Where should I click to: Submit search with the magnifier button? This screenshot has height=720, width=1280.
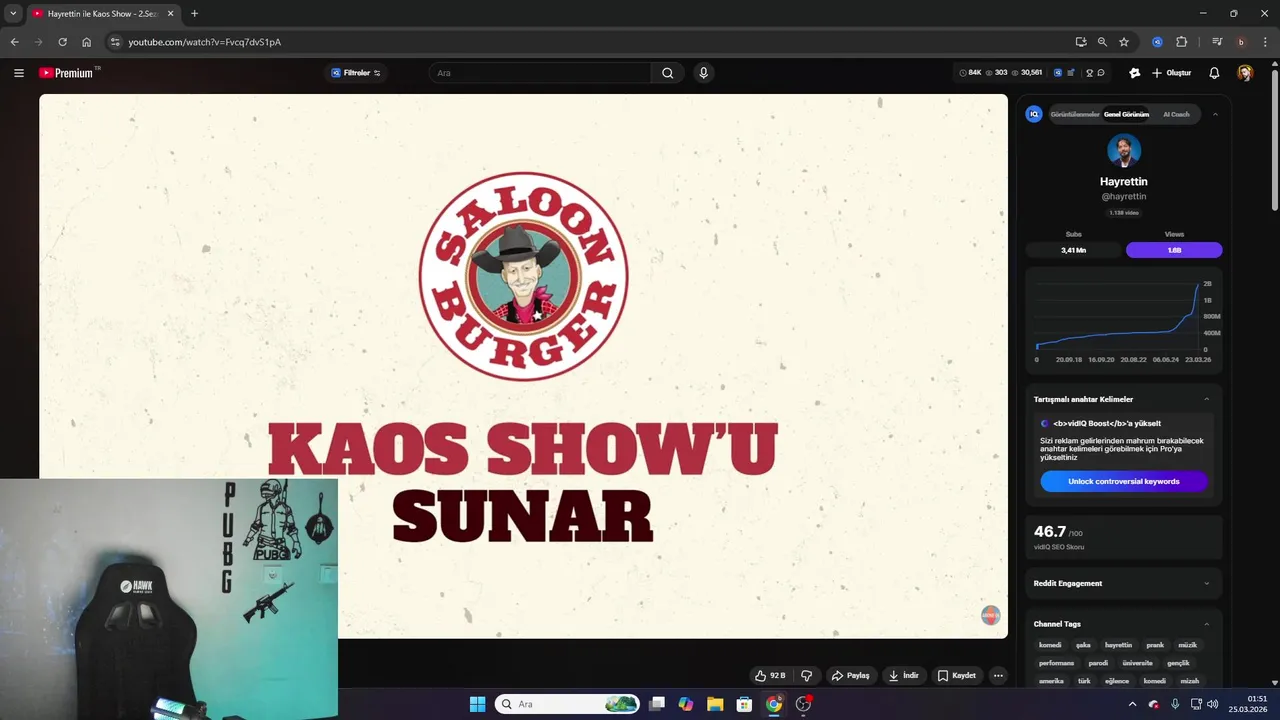point(668,73)
